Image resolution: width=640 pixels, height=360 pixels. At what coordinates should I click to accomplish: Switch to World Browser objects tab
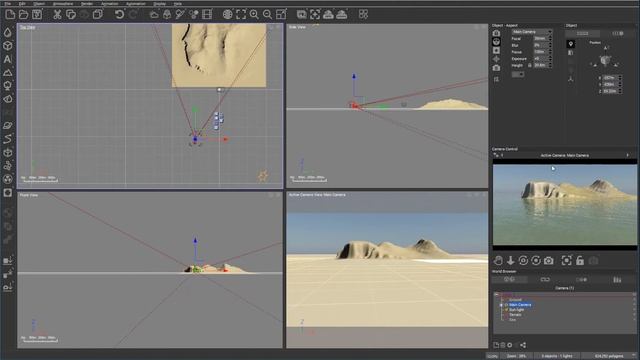tap(509, 280)
